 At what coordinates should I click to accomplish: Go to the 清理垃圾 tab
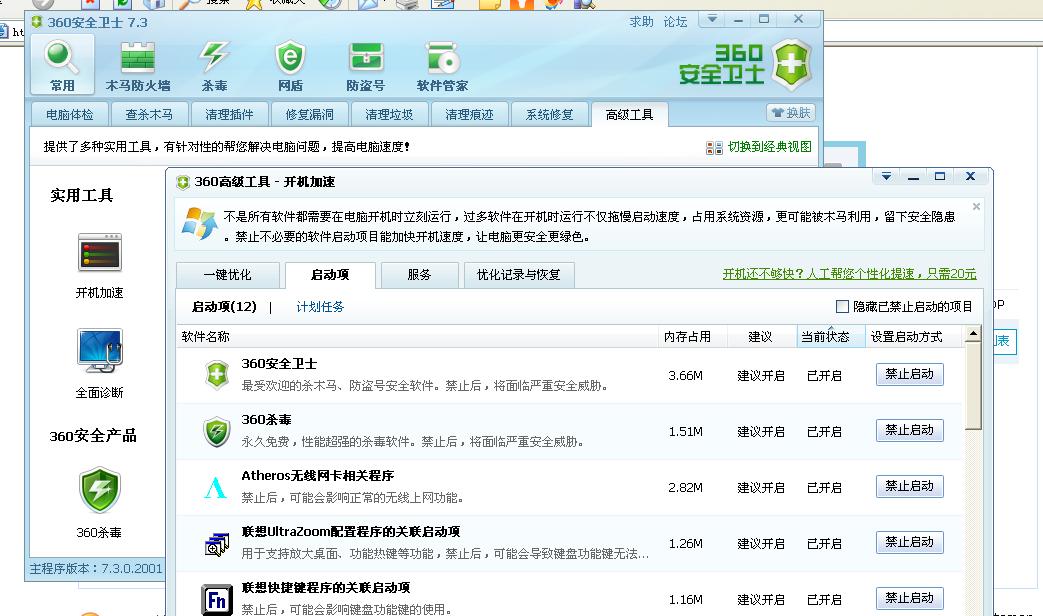pyautogui.click(x=389, y=114)
